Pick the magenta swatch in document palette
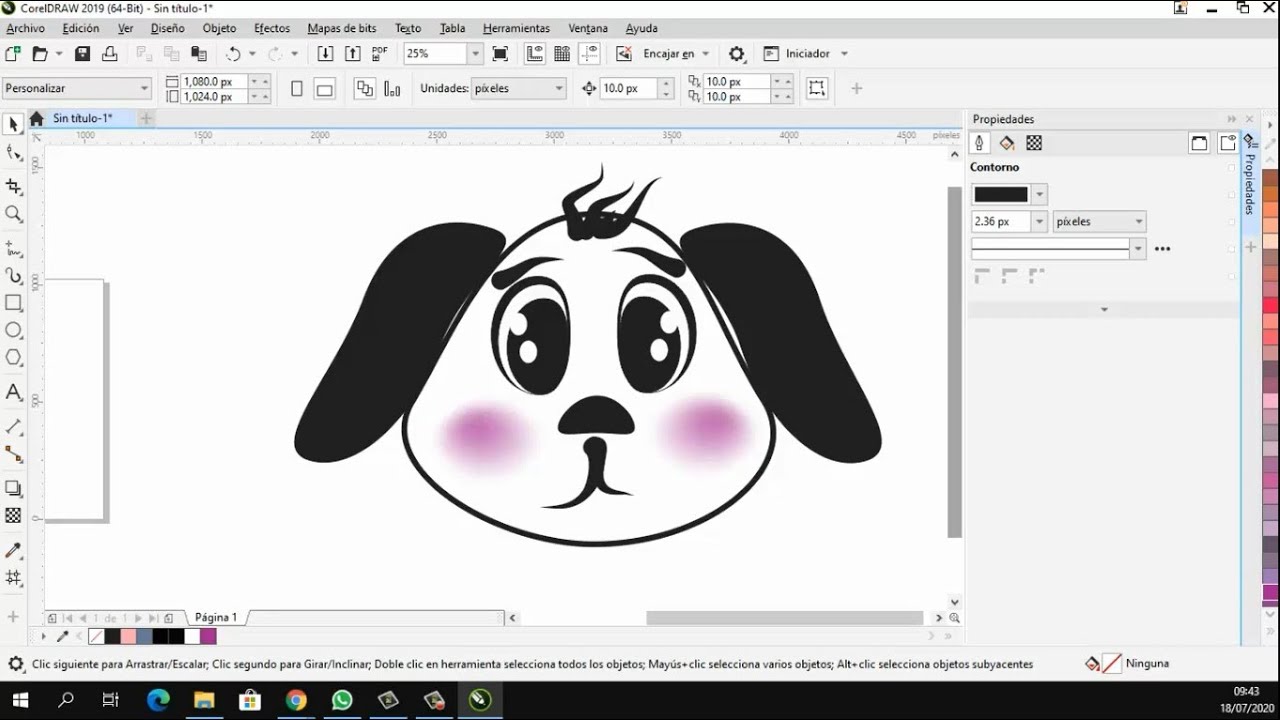 pos(208,636)
